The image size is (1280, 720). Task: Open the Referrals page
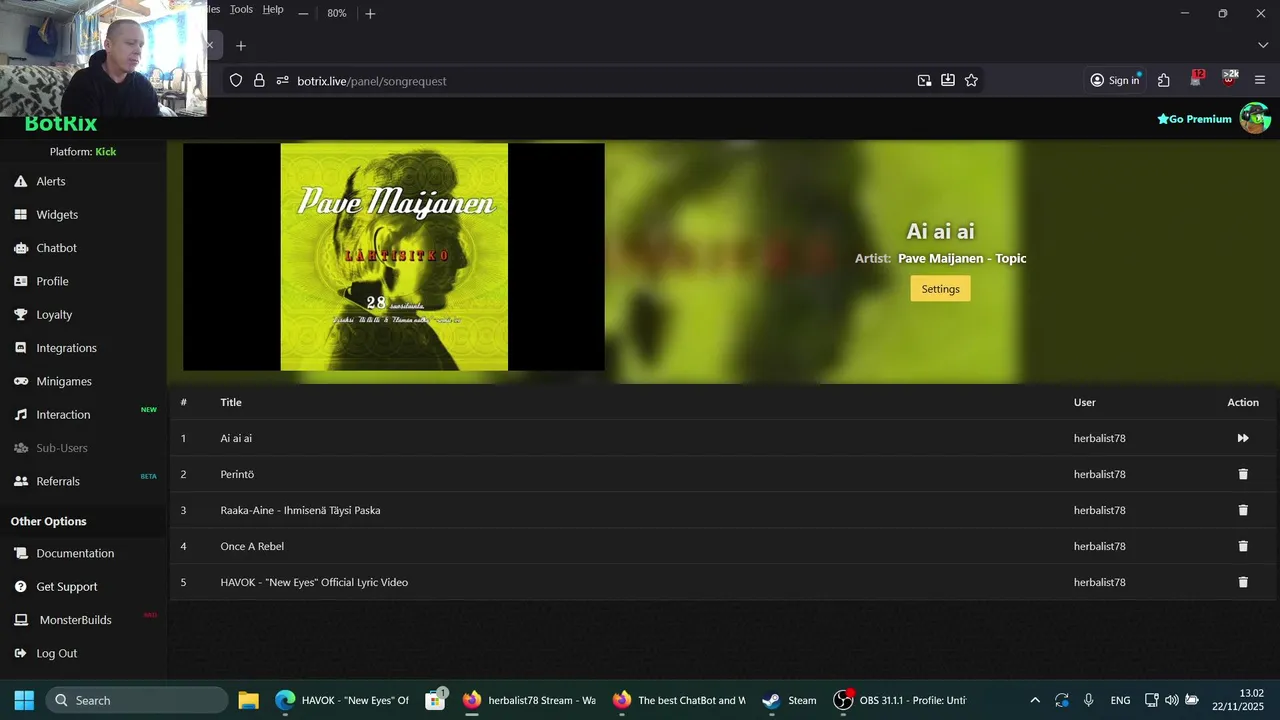pyautogui.click(x=58, y=481)
